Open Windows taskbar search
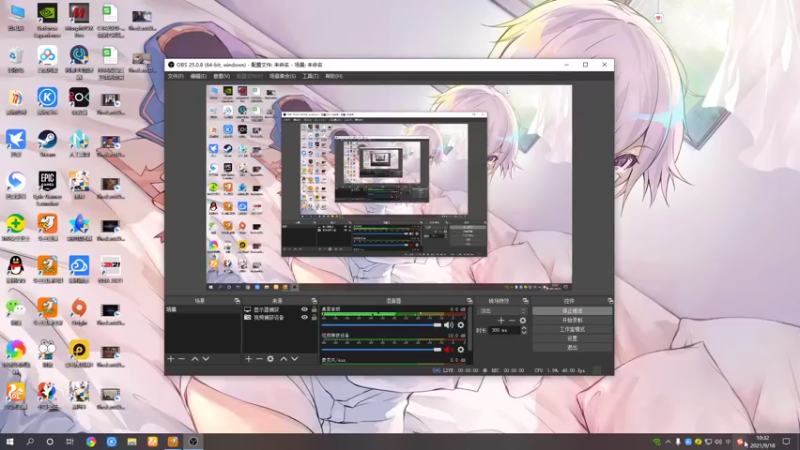Viewport: 800px width, 450px height. pyautogui.click(x=30, y=442)
